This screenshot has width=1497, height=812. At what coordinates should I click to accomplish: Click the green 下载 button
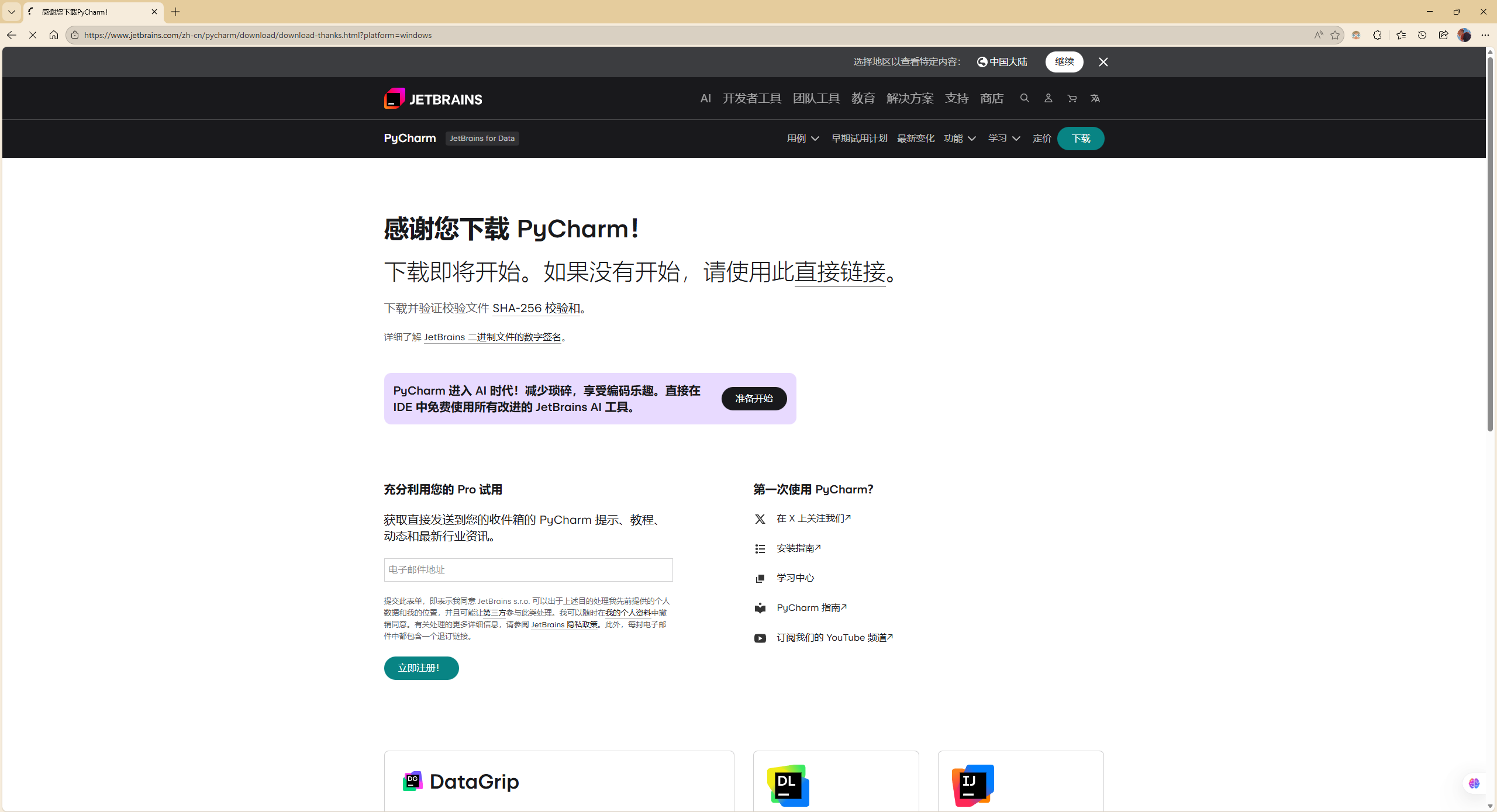pos(1081,139)
